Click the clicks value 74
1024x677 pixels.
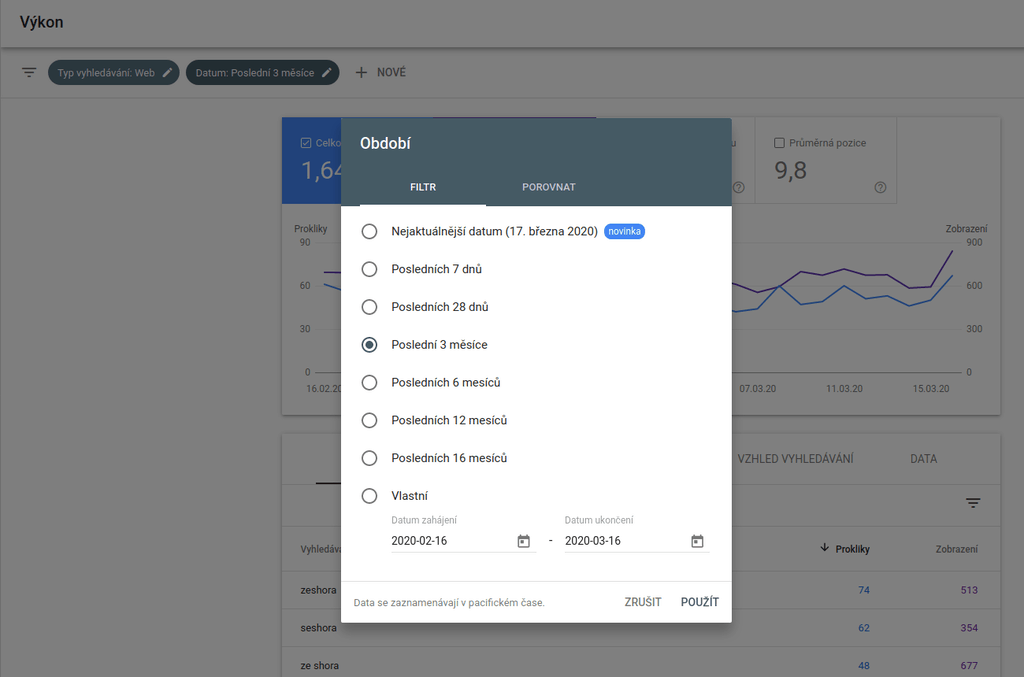pos(863,590)
